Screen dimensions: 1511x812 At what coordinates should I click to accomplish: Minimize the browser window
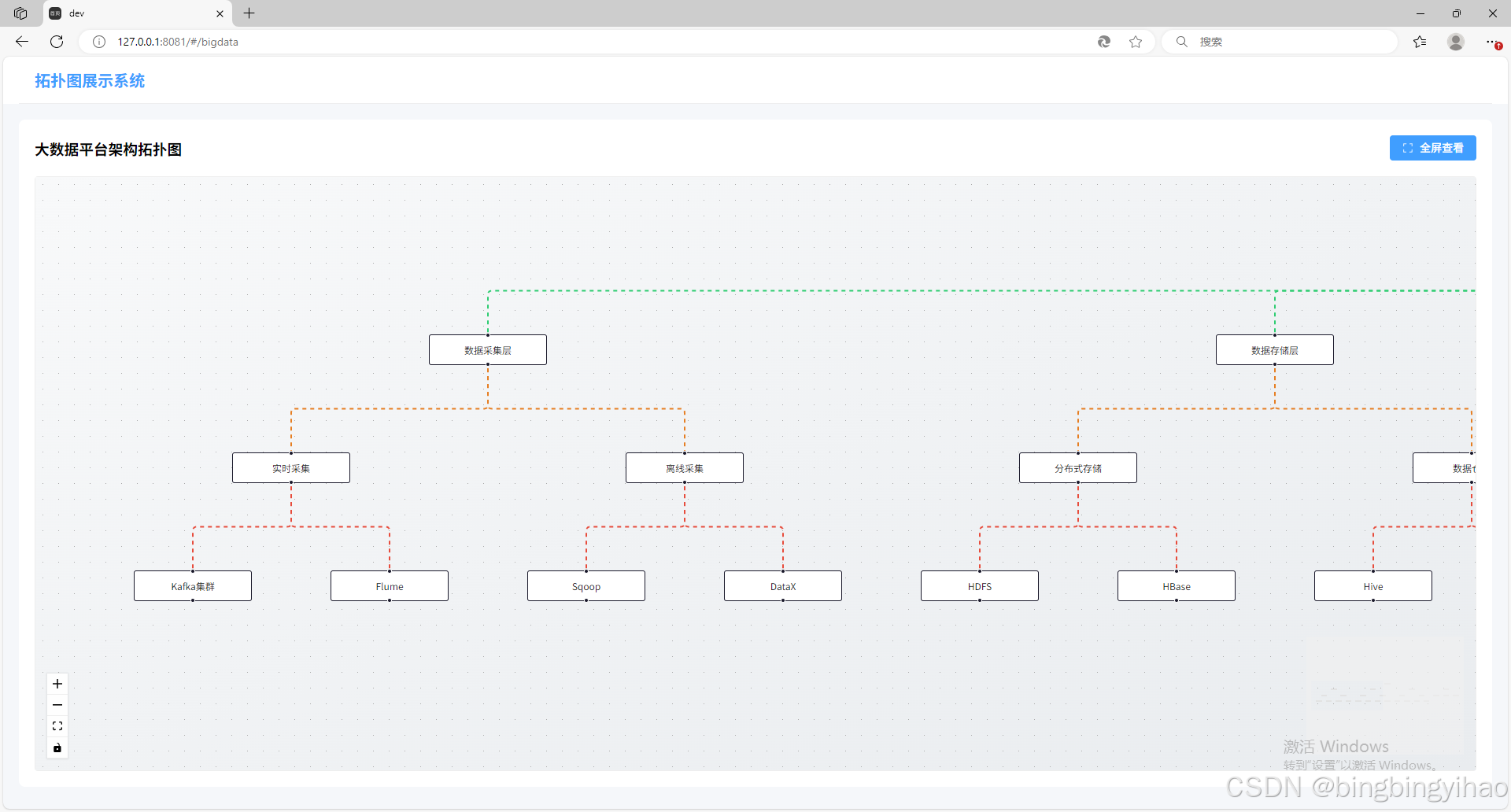(1420, 13)
